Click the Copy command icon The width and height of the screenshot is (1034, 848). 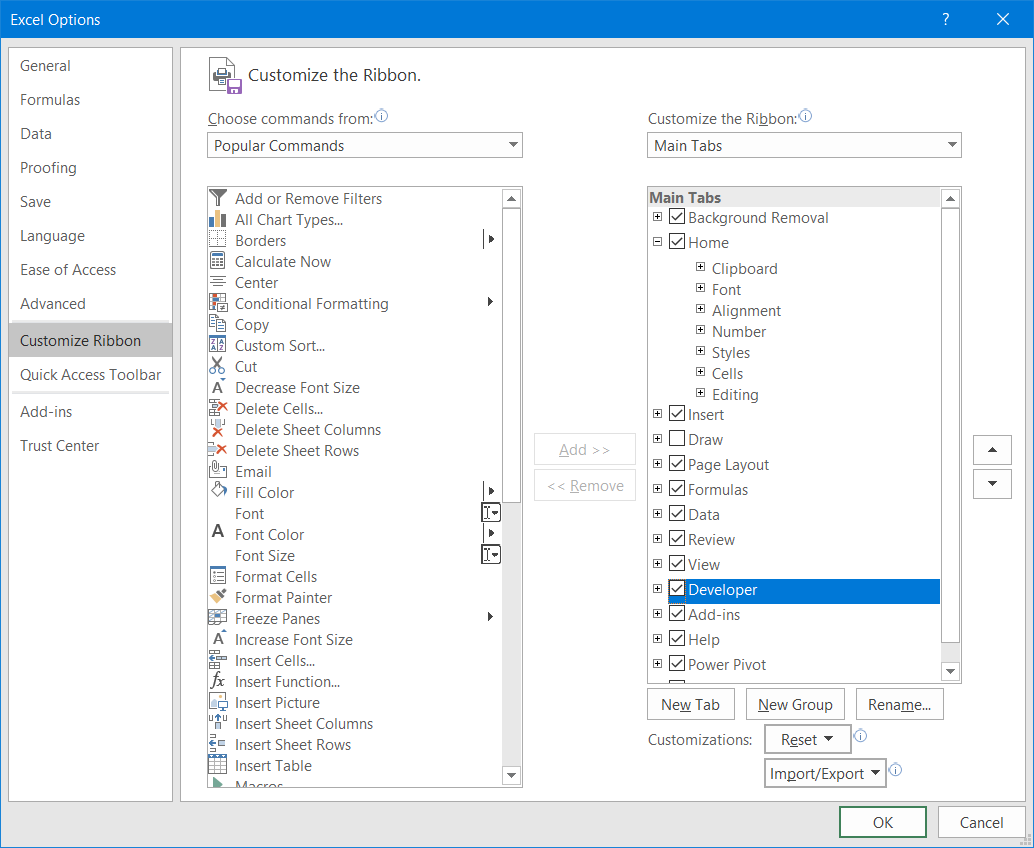click(218, 324)
